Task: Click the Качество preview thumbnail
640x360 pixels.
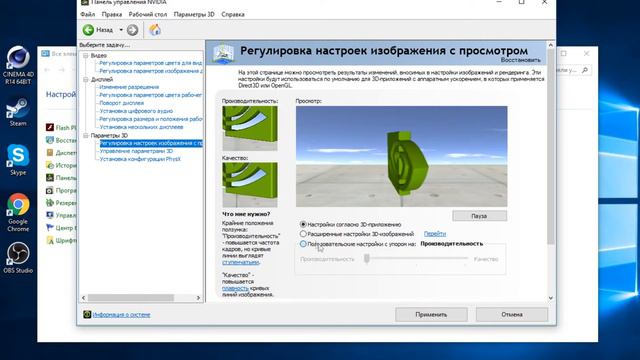Action: (x=250, y=184)
